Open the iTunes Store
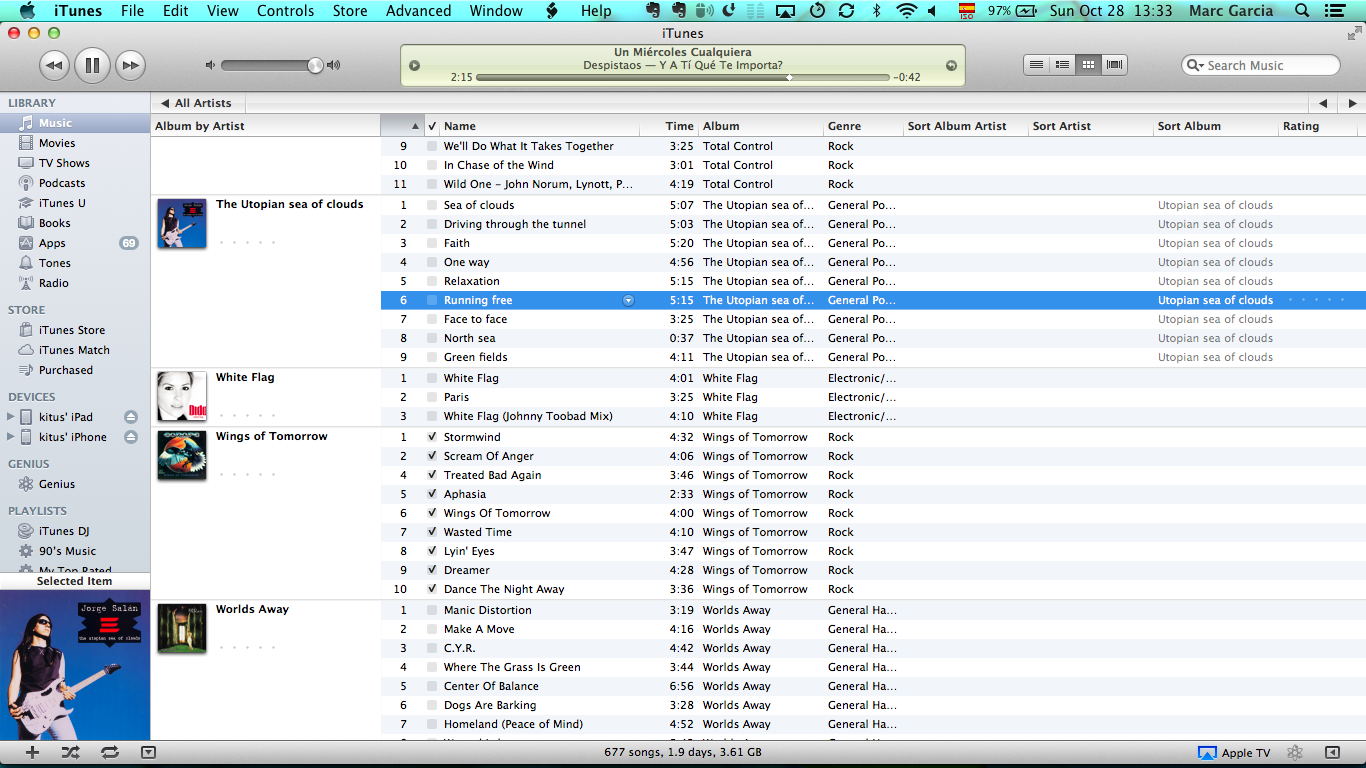This screenshot has height=768, width=1366. coord(72,330)
